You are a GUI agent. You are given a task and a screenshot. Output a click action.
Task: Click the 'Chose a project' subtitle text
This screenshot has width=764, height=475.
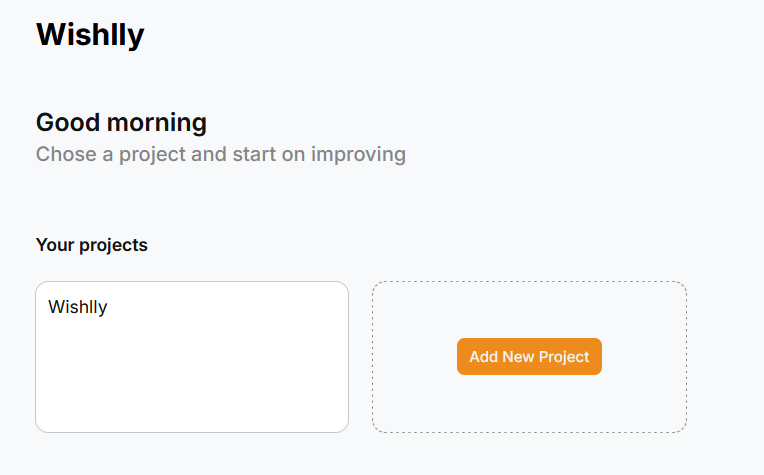tap(220, 155)
